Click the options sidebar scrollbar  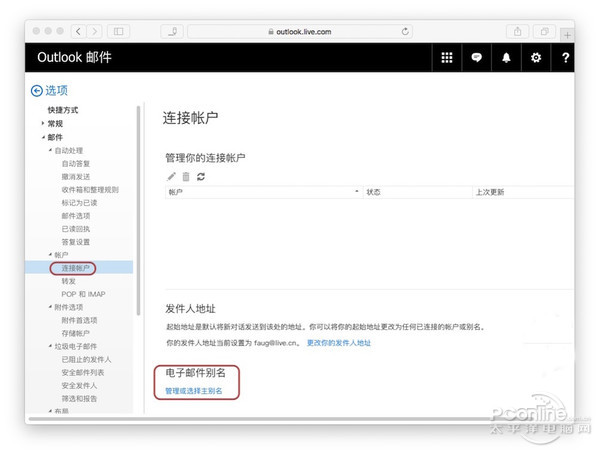coord(139,211)
